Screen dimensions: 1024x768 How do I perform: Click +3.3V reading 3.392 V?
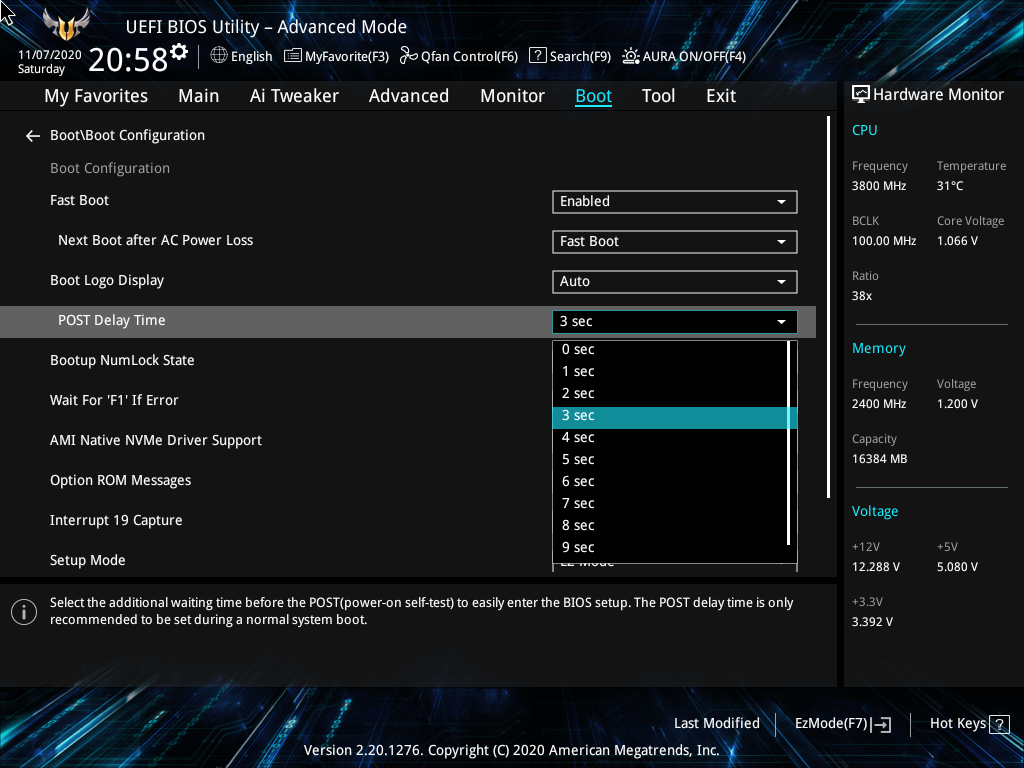pos(872,622)
